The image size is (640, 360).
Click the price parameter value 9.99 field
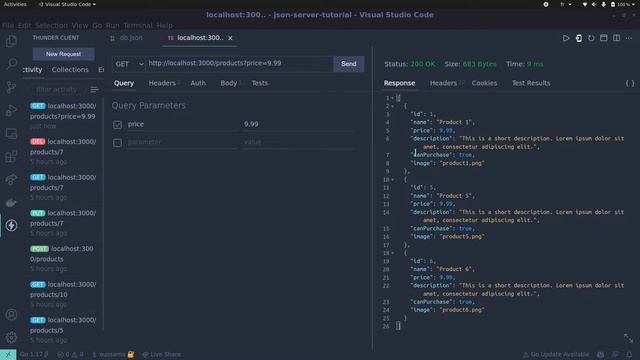click(x=298, y=124)
